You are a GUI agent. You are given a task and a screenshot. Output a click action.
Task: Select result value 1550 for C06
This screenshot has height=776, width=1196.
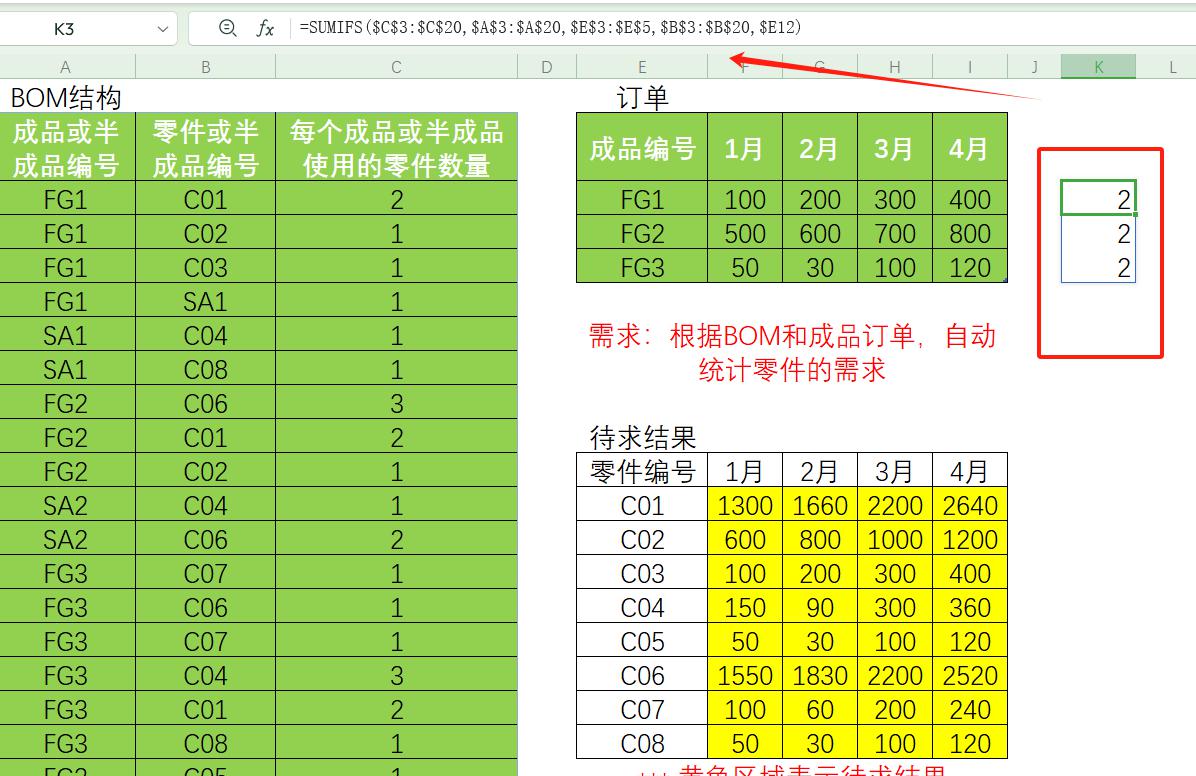[x=744, y=675]
